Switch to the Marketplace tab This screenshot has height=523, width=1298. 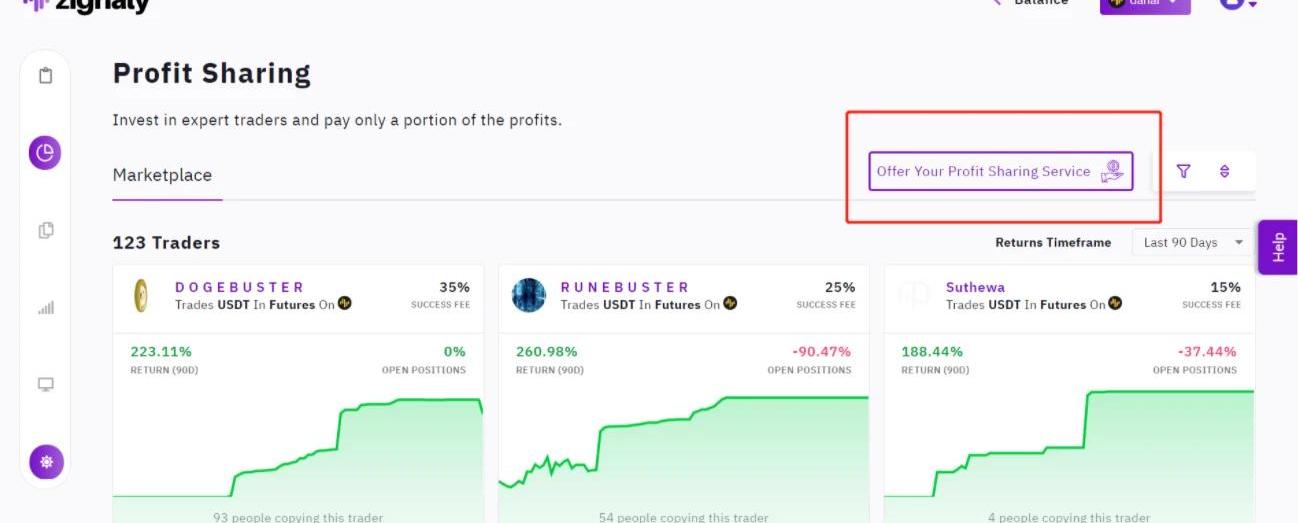162,175
